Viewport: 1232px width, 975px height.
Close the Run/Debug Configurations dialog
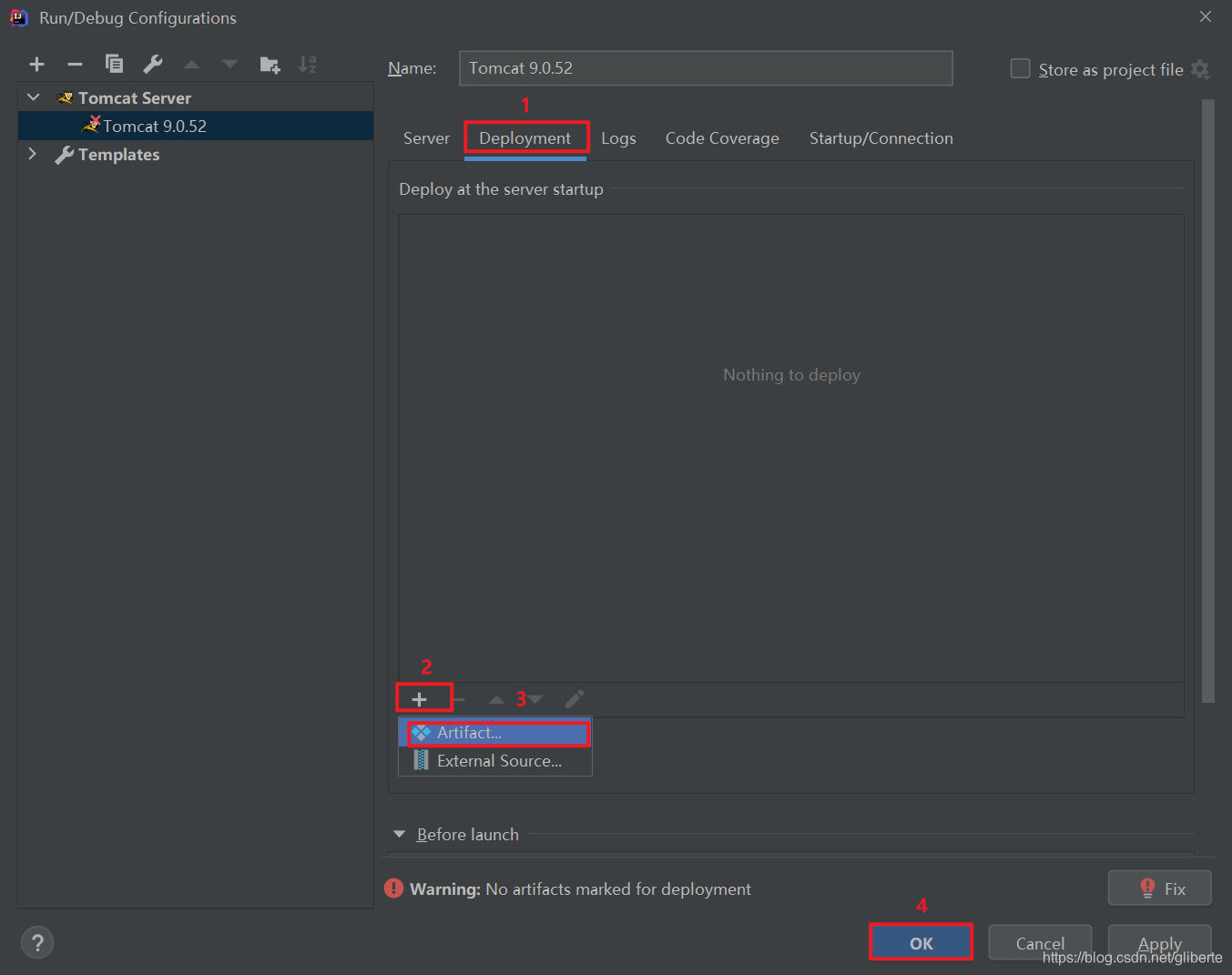(x=1206, y=16)
